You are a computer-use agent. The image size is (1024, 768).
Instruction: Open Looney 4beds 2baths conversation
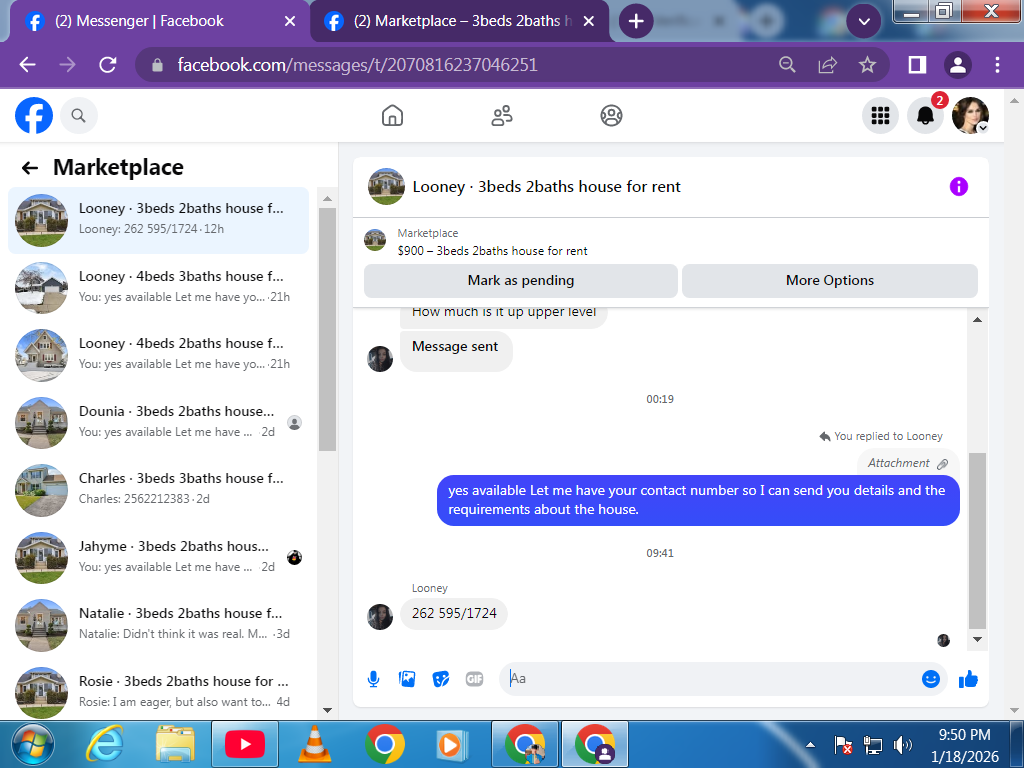tap(158, 355)
